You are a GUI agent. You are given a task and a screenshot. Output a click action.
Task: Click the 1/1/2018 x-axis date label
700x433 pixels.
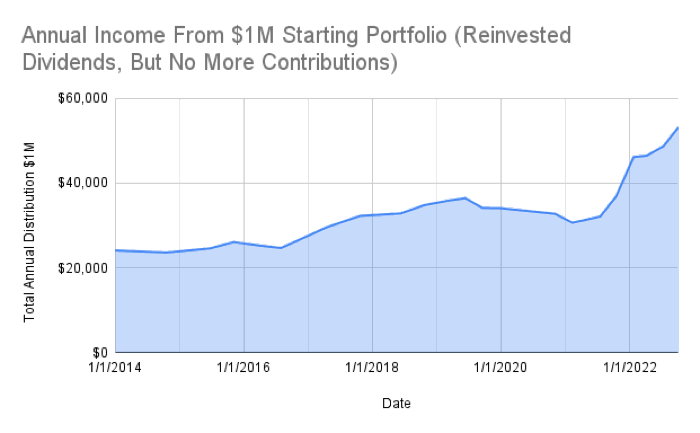coord(372,368)
